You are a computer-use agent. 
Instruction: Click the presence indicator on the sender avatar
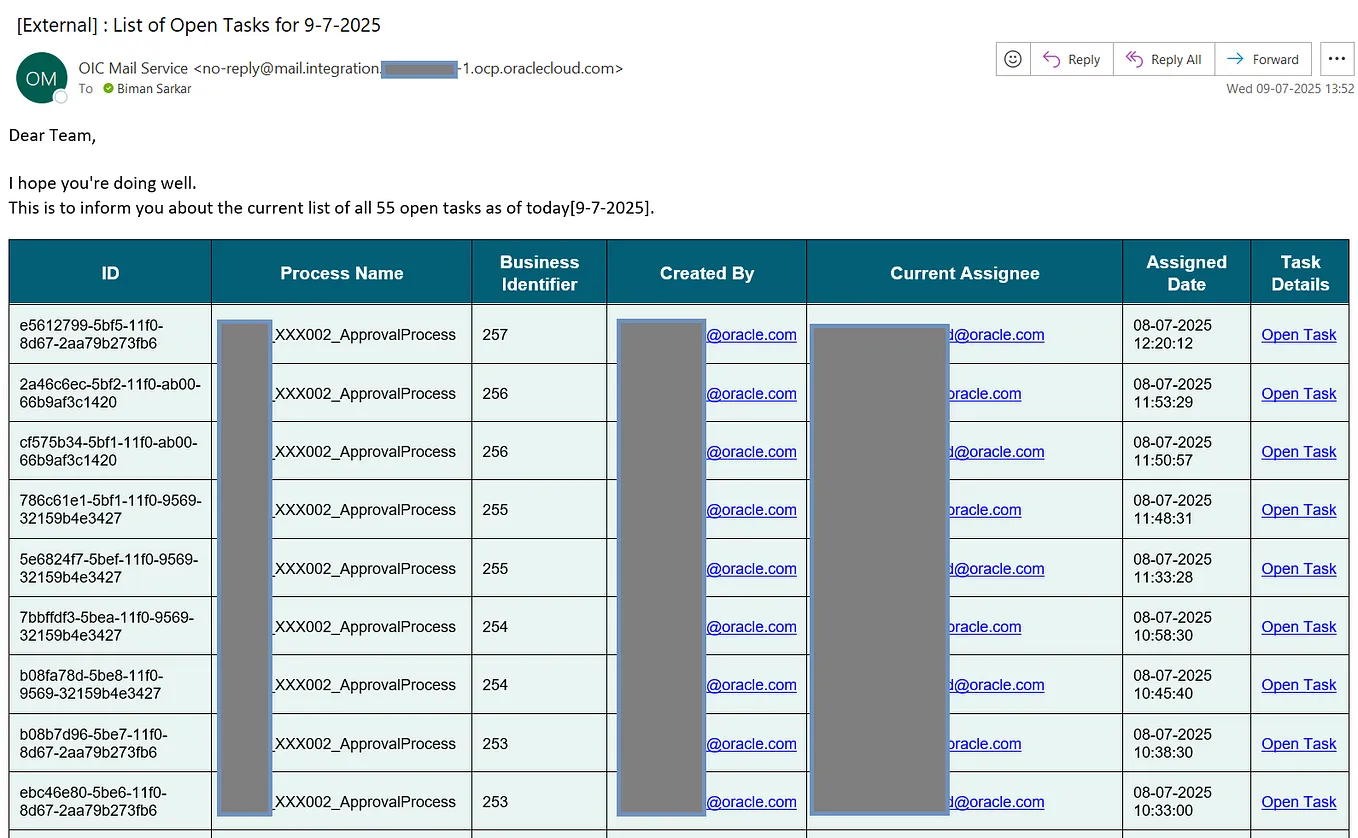pyautogui.click(x=58, y=94)
